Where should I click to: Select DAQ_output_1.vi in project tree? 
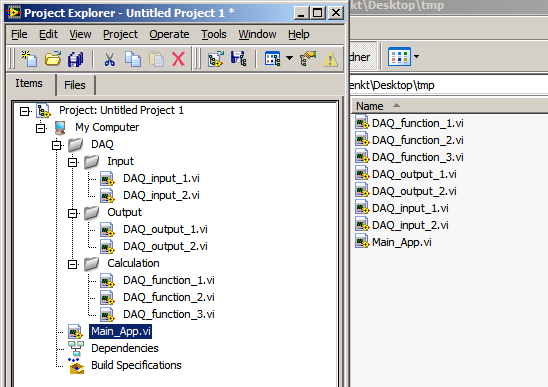tap(165, 230)
